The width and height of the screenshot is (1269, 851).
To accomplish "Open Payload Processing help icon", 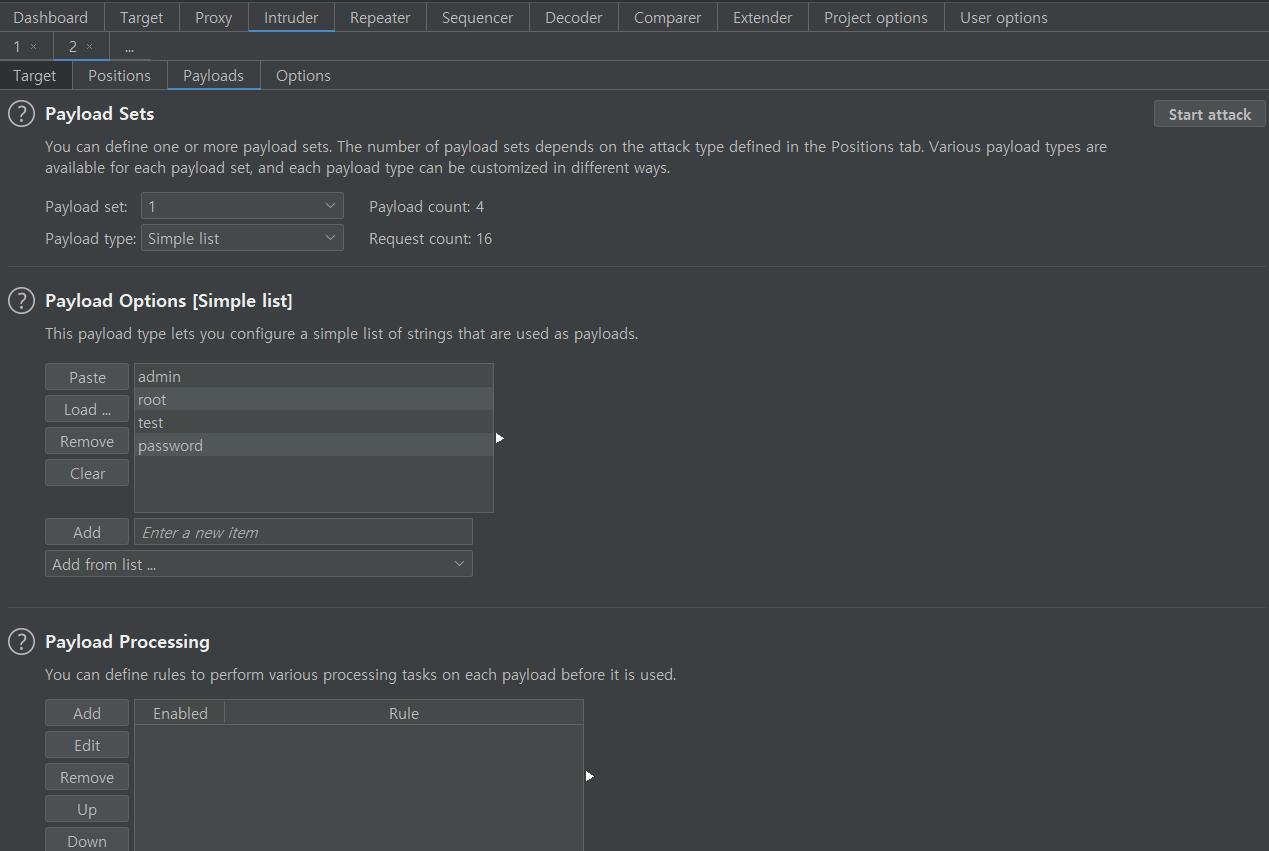I will point(21,641).
